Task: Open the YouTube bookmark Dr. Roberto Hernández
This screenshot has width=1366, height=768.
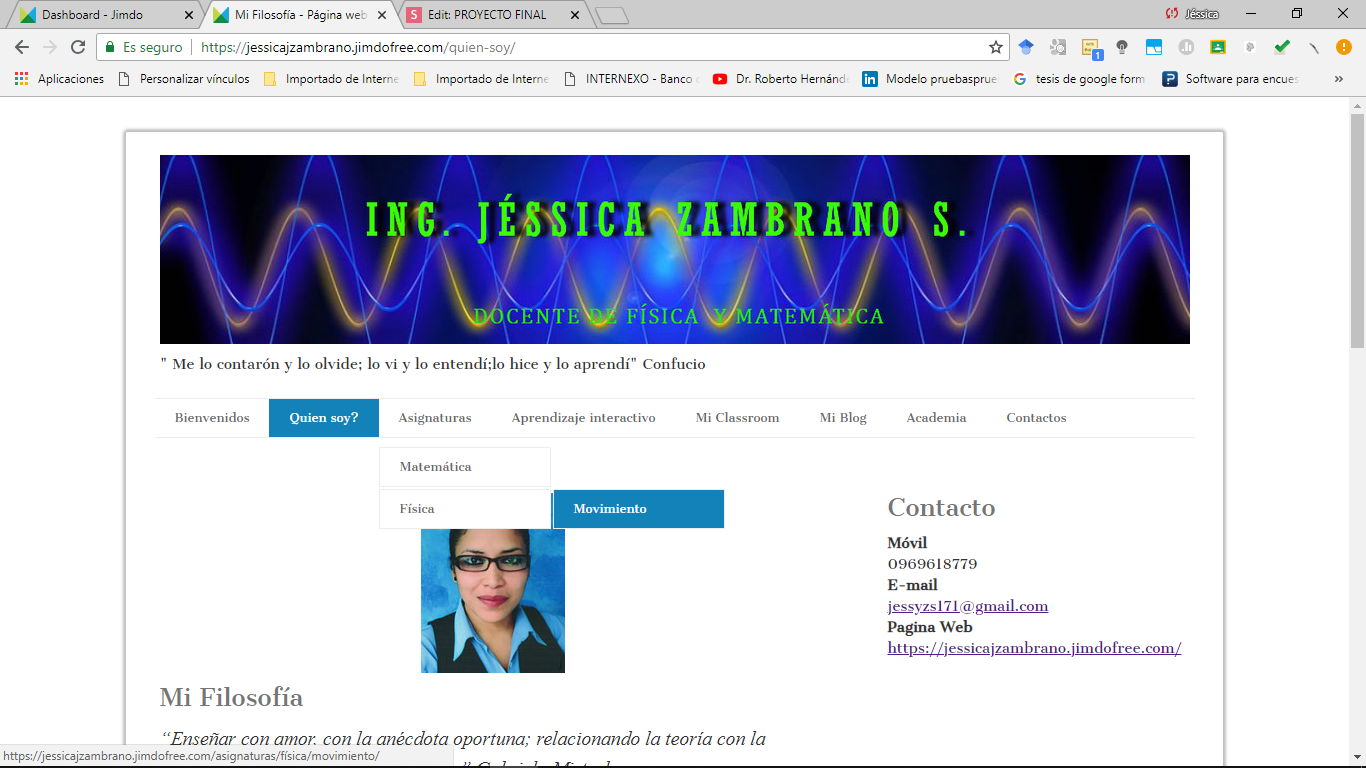Action: pyautogui.click(x=780, y=79)
